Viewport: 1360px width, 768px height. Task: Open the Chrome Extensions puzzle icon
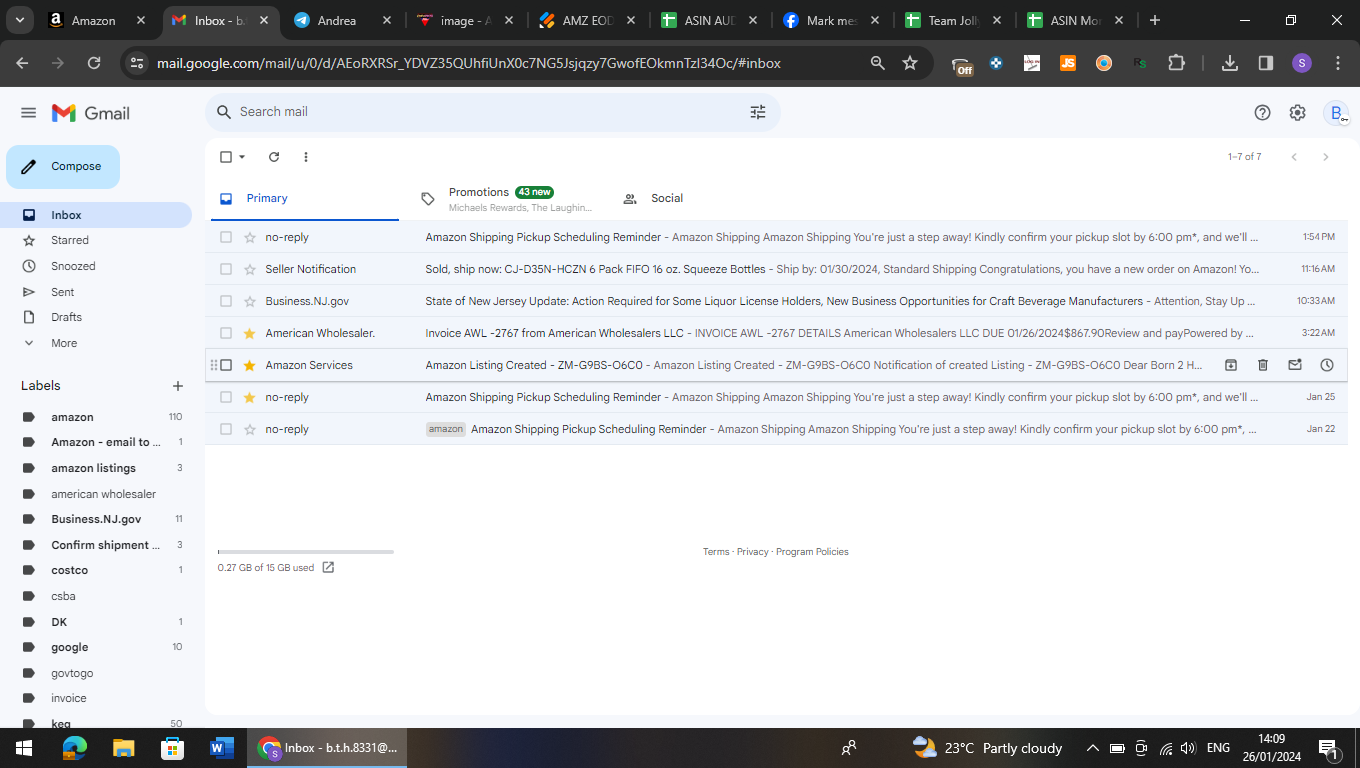click(1176, 63)
